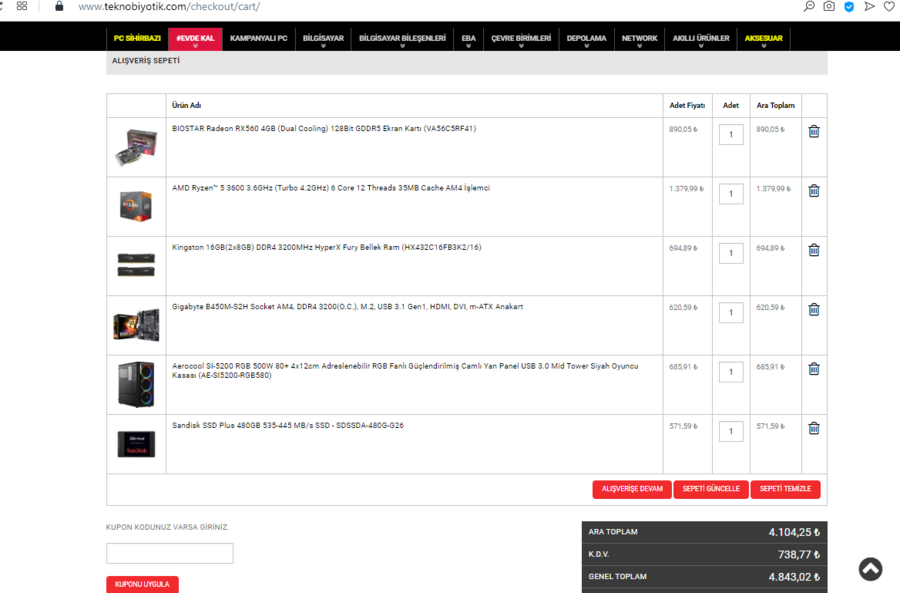This screenshot has height=593, width=900.
Task: Click ALIŞVERİŞE DEVAM button
Action: (x=632, y=489)
